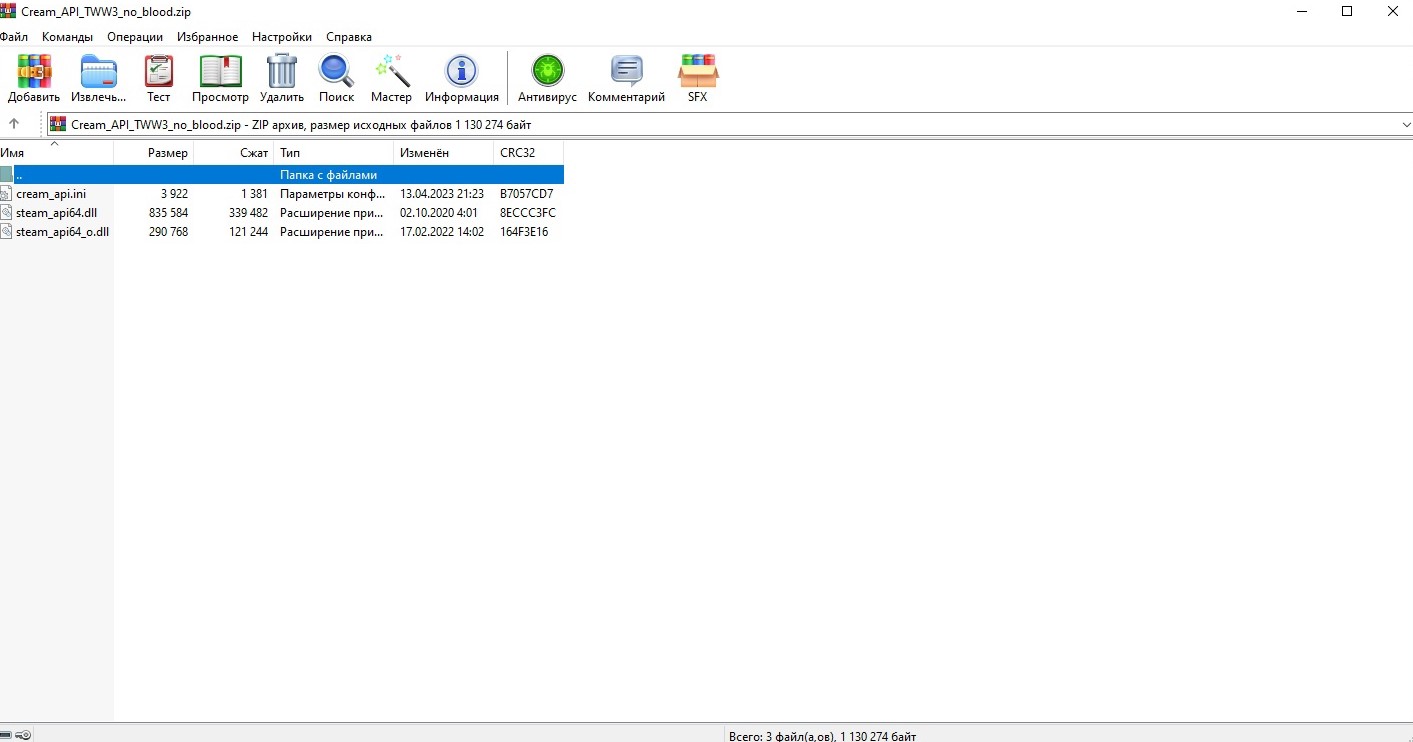Image resolution: width=1413 pixels, height=742 pixels.
Task: Sort files by Размер column header
Action: [167, 153]
